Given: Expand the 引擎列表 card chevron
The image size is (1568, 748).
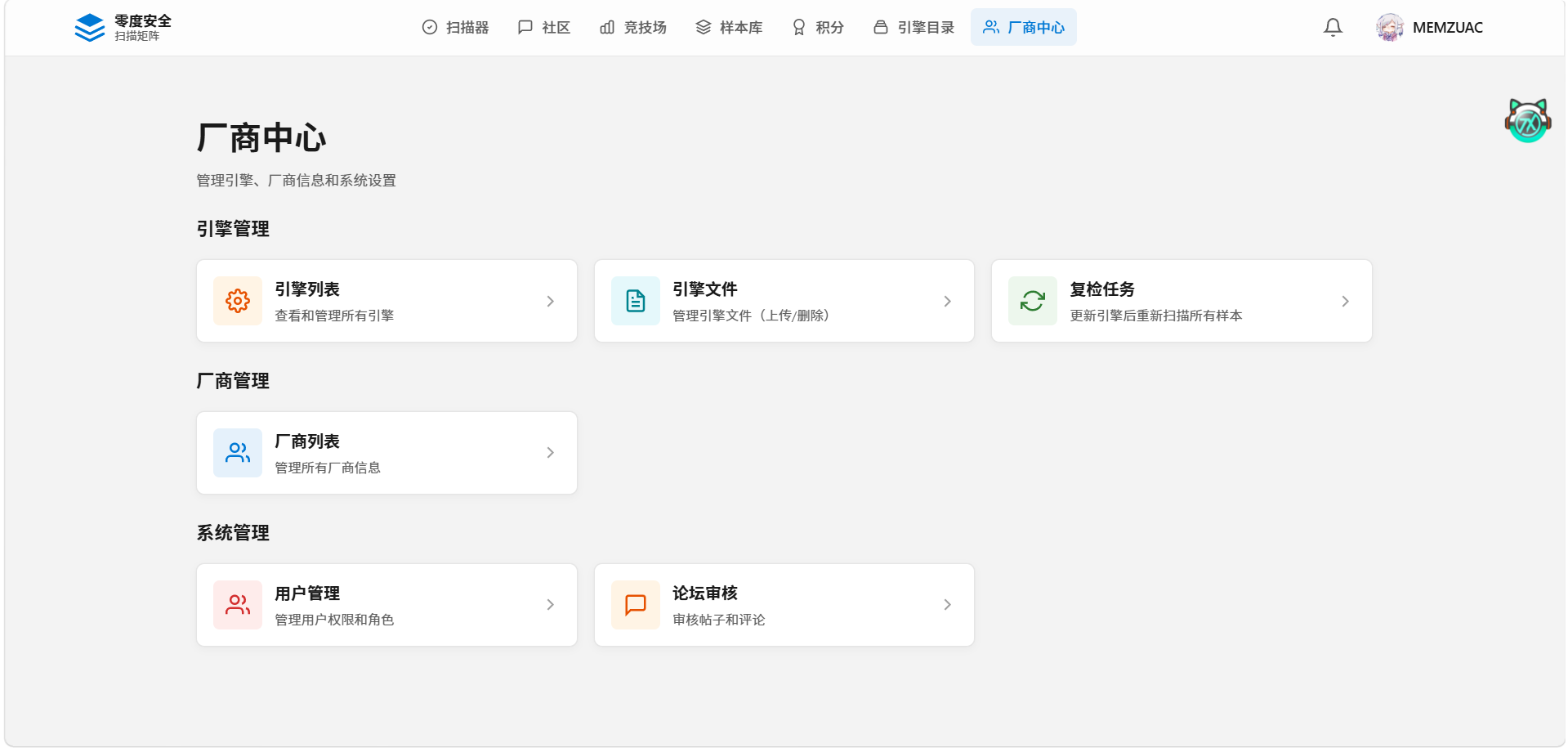Looking at the screenshot, I should 550,302.
